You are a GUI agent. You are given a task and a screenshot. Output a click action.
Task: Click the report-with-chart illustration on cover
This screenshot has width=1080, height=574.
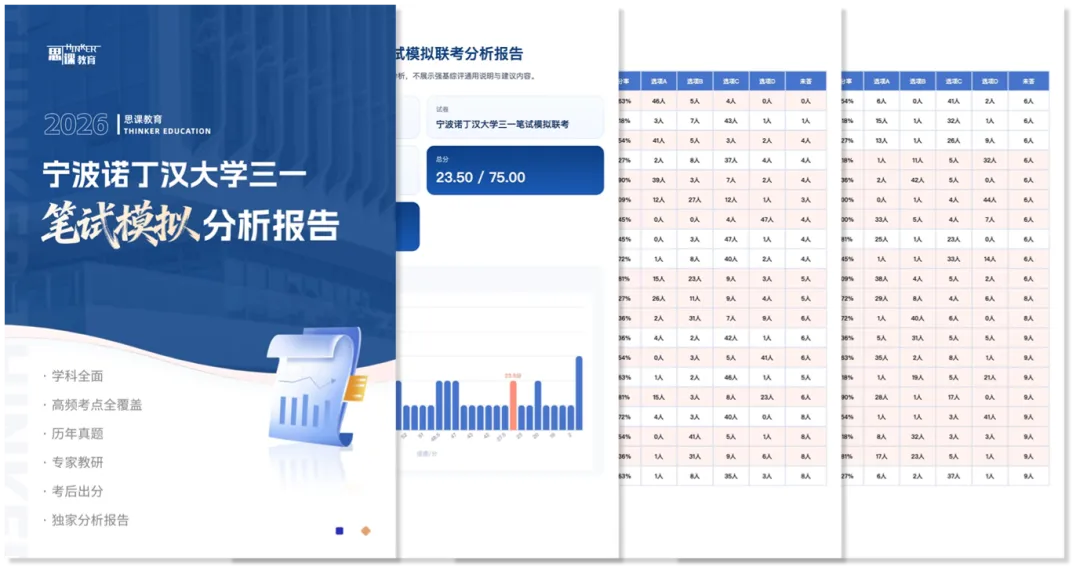tap(318, 388)
